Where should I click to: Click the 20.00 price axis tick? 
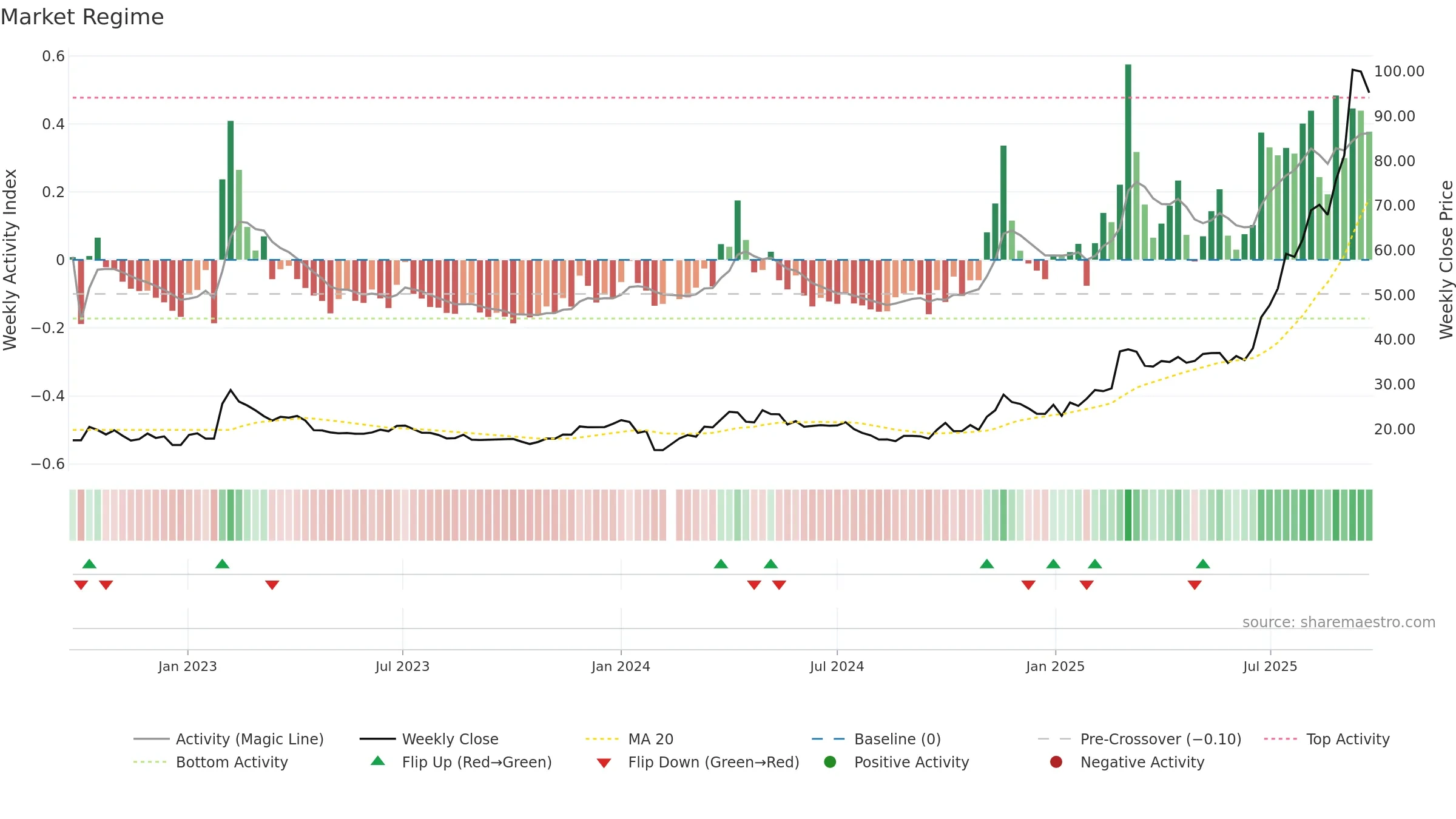(1394, 429)
